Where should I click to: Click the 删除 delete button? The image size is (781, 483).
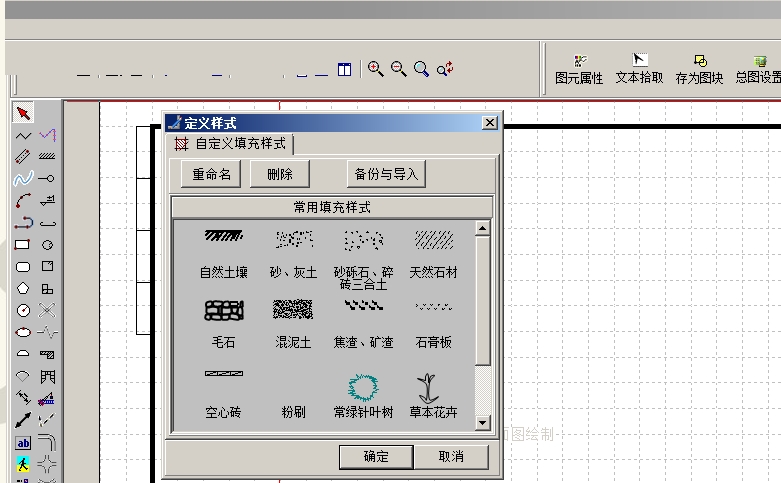(x=279, y=174)
